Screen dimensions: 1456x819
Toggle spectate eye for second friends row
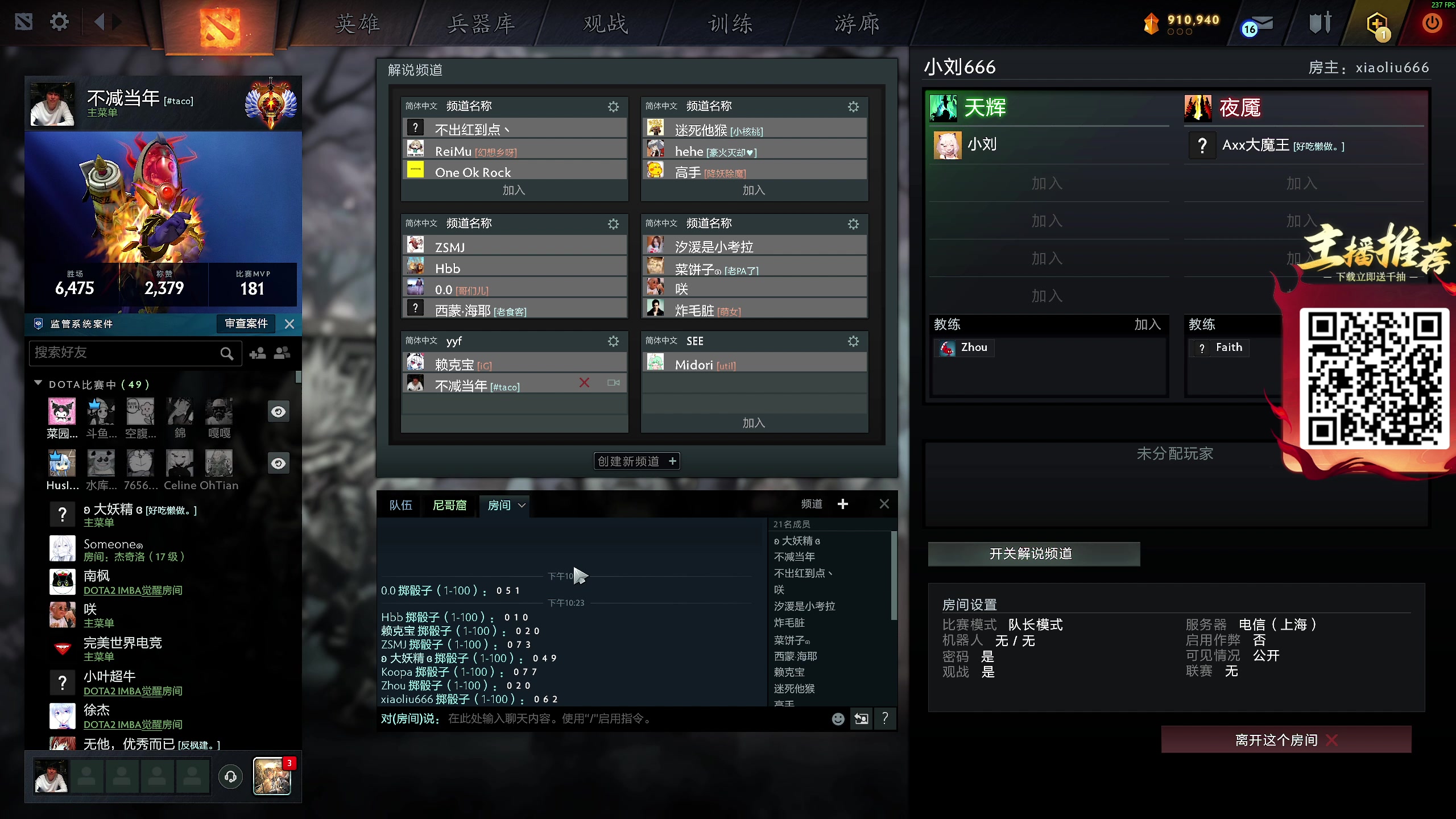pyautogui.click(x=278, y=464)
